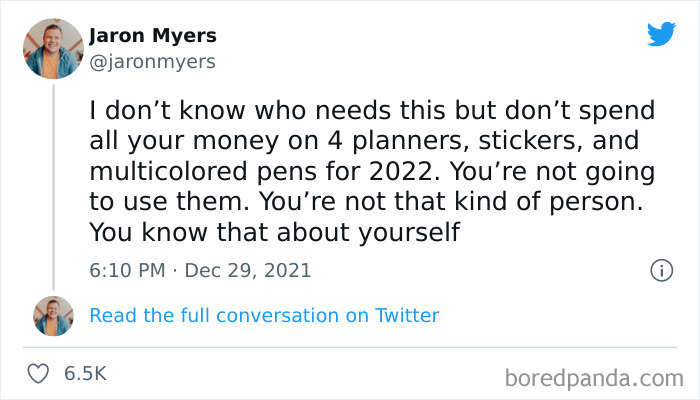Click "You're not that kind of person"
The height and width of the screenshot is (400, 700).
[x=448, y=201]
